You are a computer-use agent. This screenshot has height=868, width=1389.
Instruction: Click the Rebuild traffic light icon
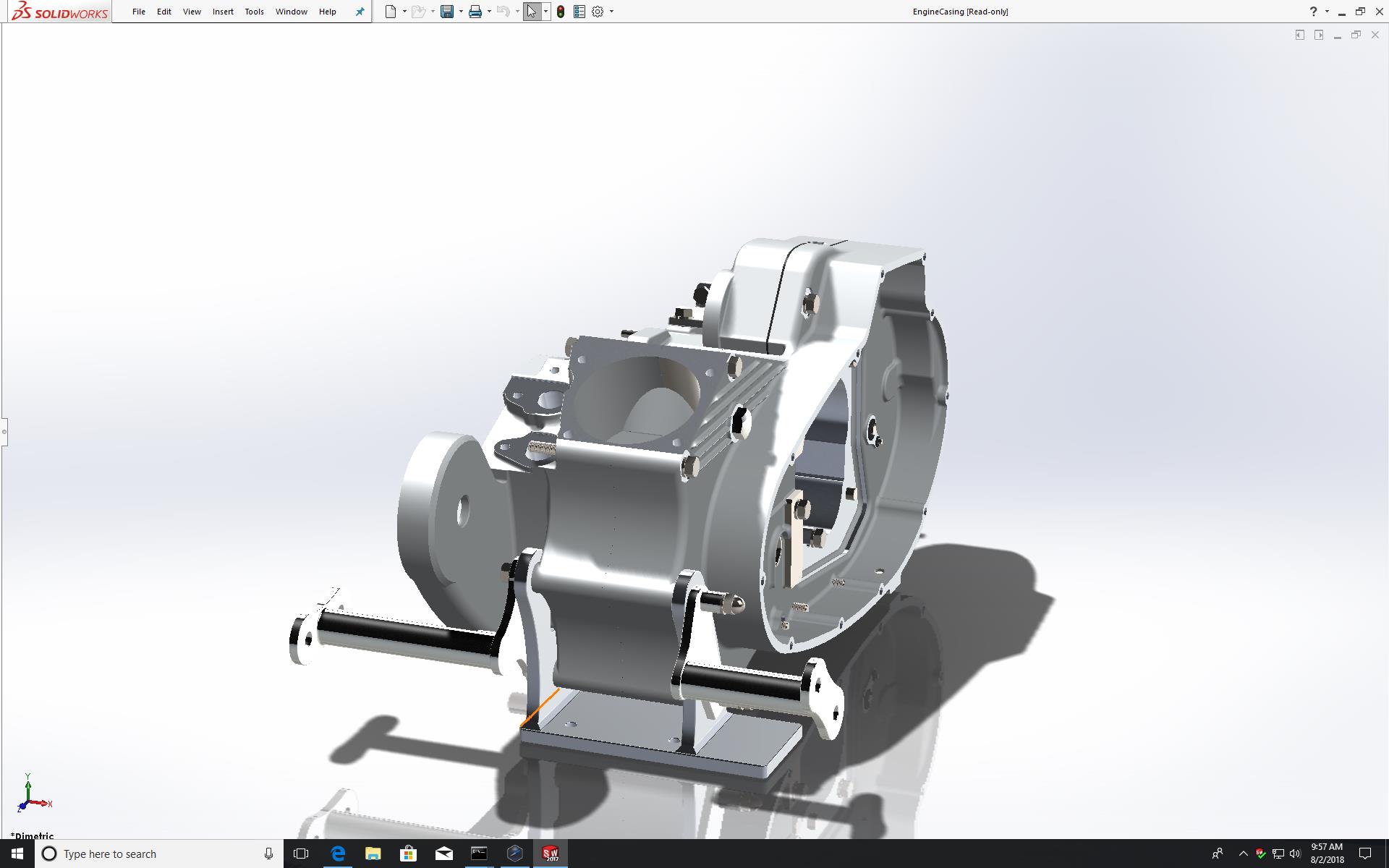tap(561, 12)
